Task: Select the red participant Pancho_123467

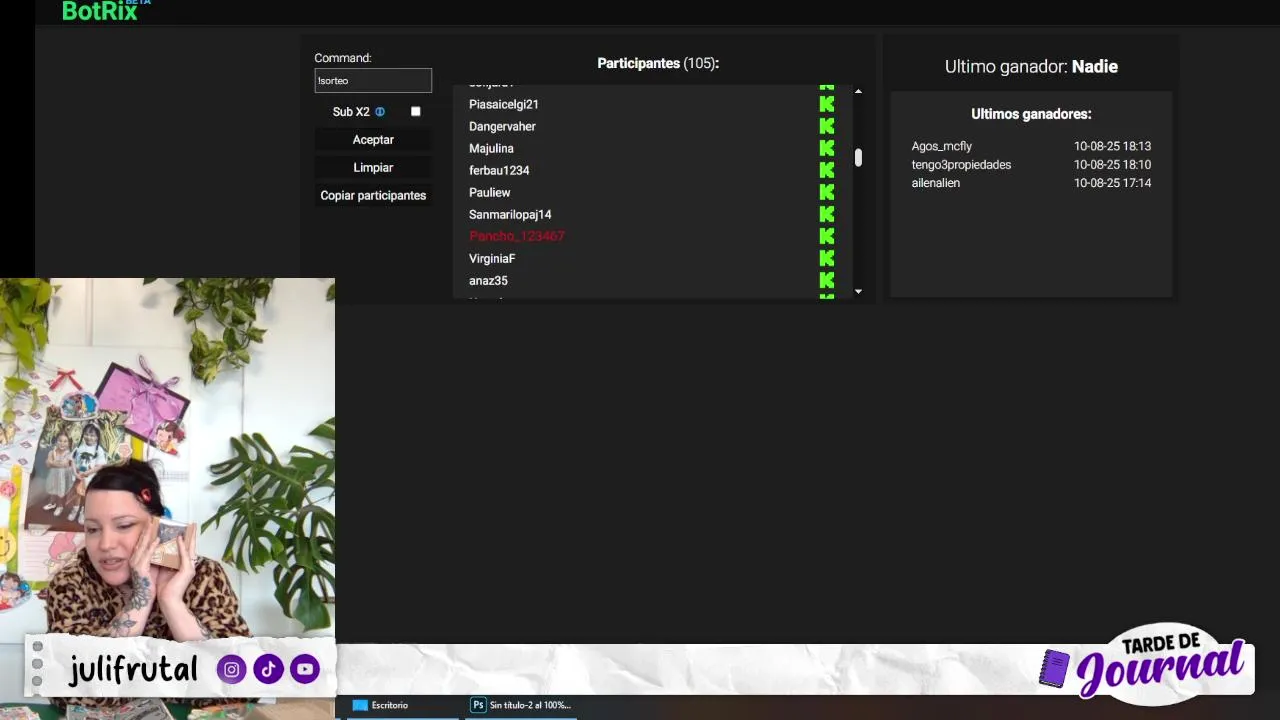Action: click(x=517, y=236)
